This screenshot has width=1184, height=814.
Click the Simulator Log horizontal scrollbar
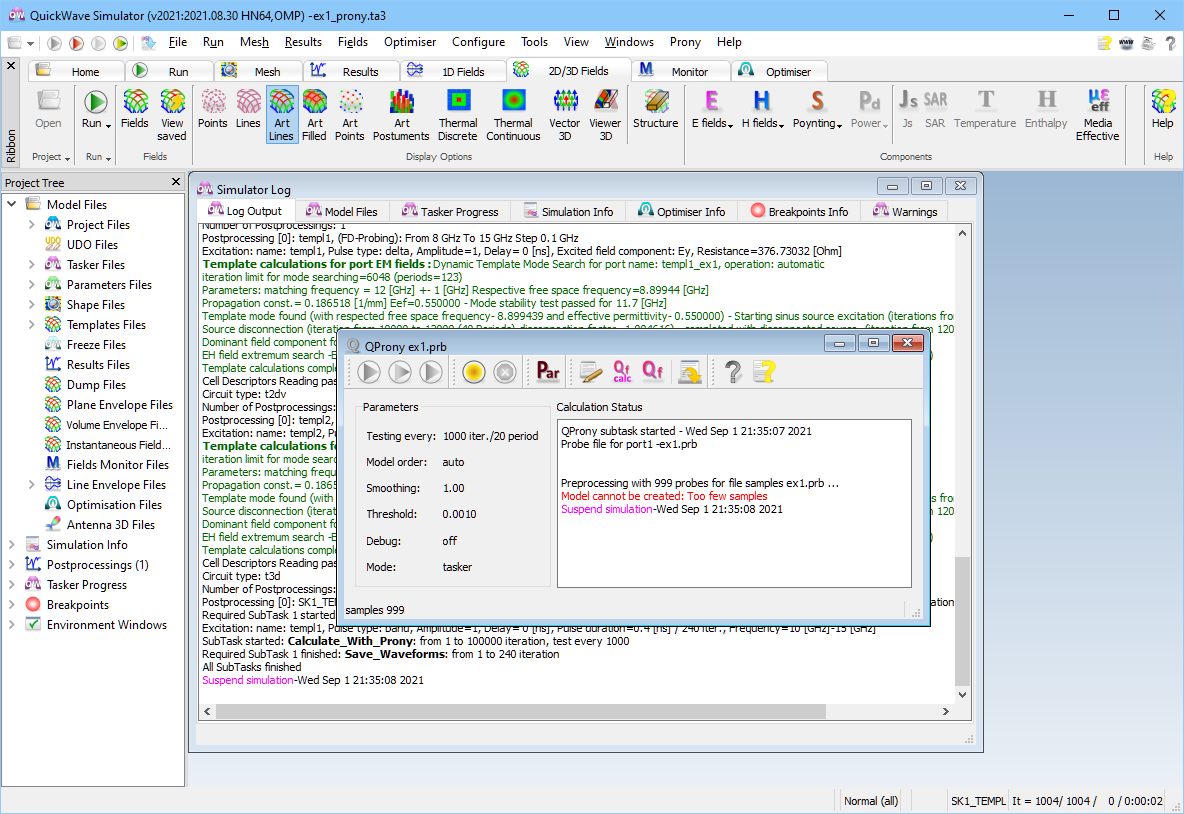521,711
